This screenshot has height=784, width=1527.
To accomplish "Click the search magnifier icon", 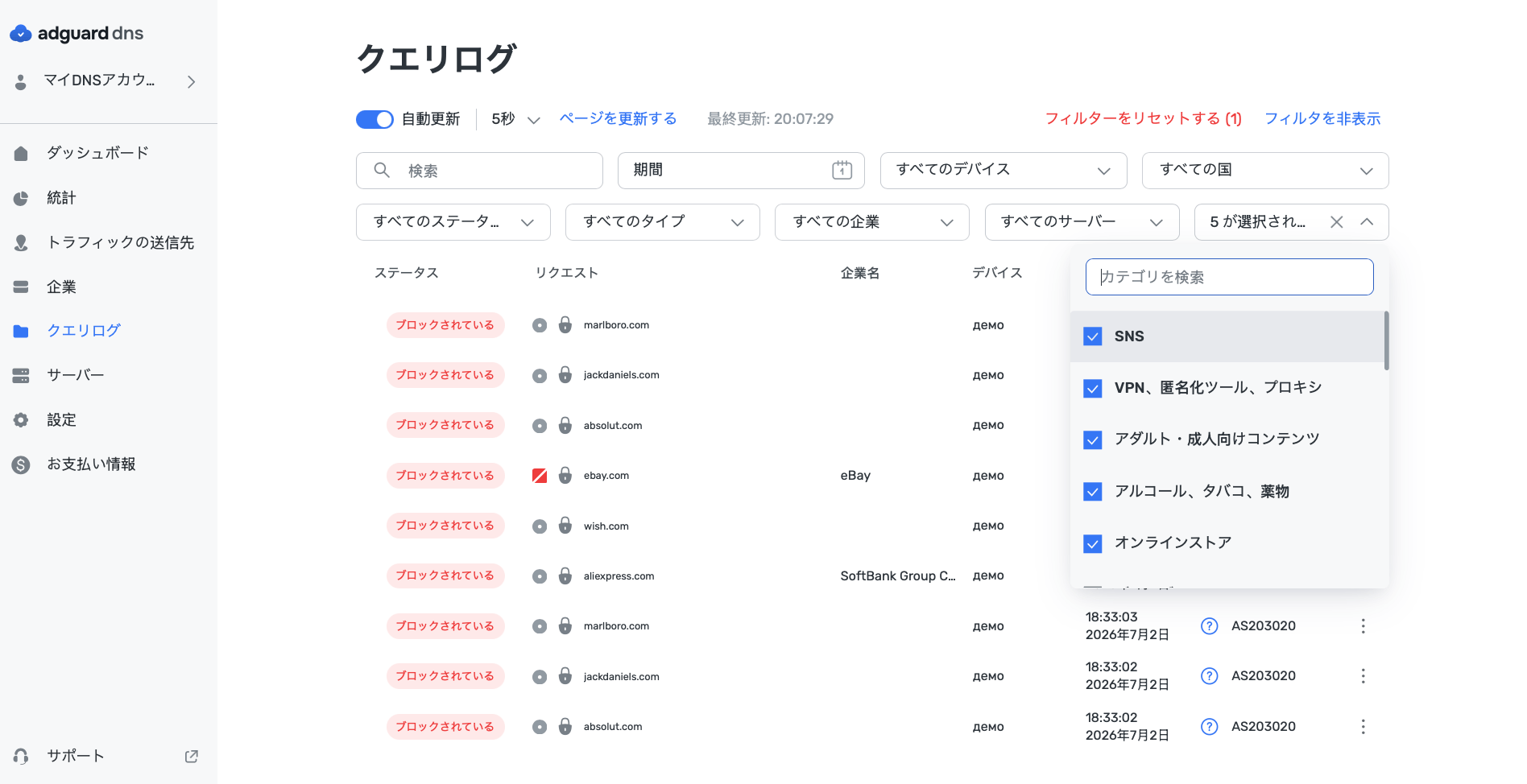I will coord(382,170).
